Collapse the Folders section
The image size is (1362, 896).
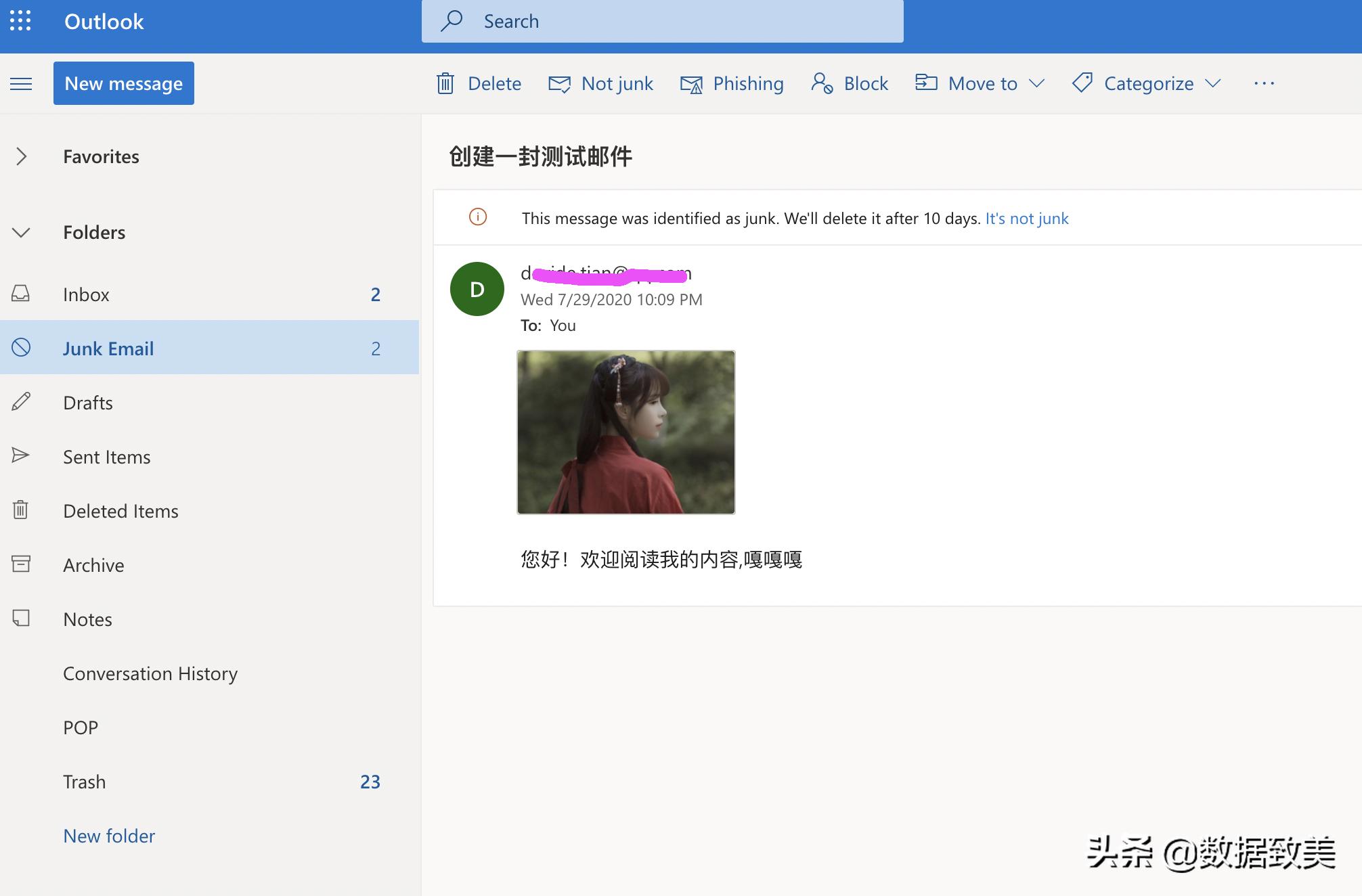(x=21, y=232)
